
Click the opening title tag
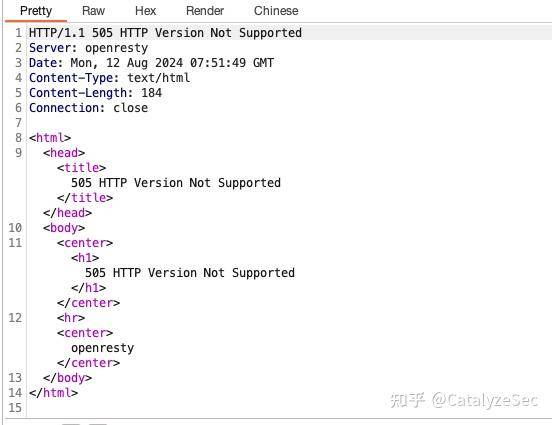tap(81, 168)
